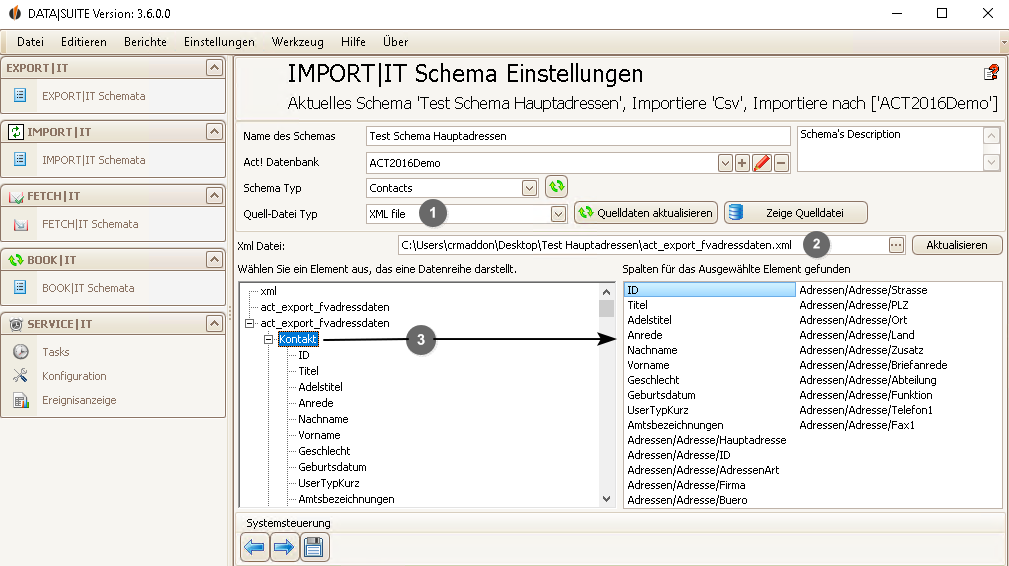The image size is (1009, 566).
Task: Select Nachname in element tree
Action: pyautogui.click(x=323, y=419)
